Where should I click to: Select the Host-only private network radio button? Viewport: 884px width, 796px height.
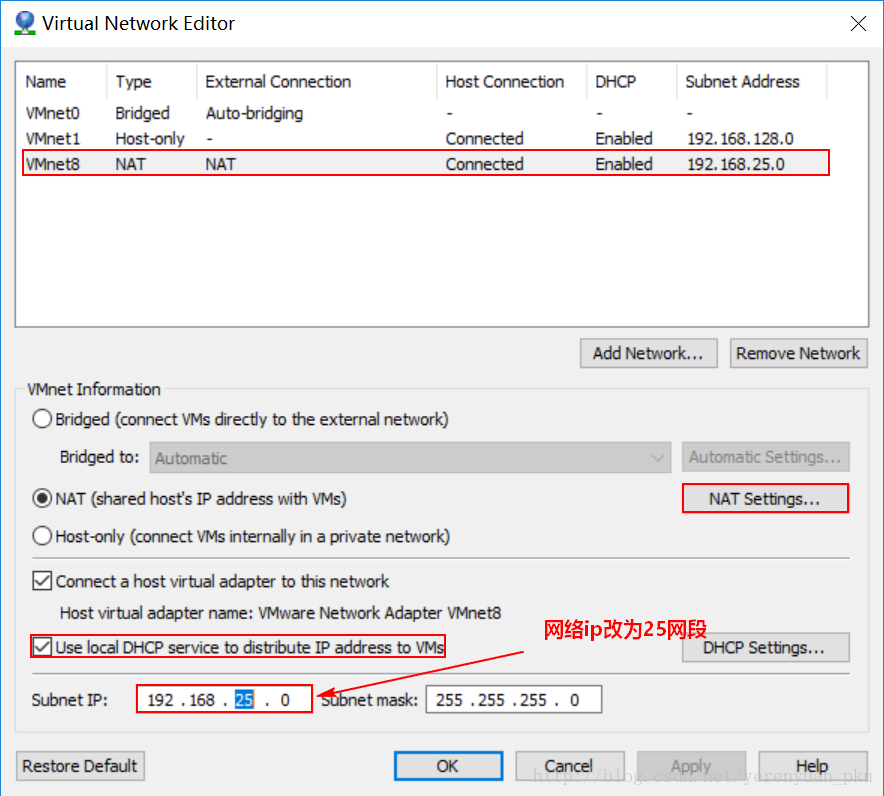point(42,536)
